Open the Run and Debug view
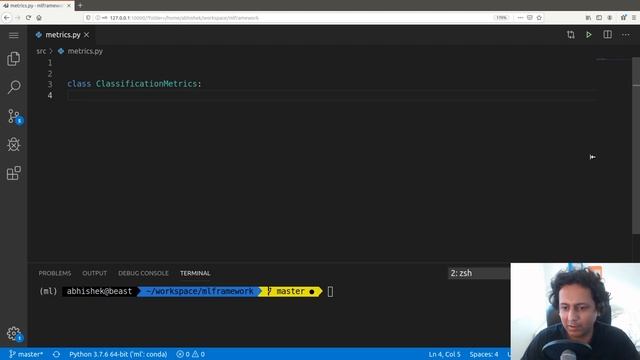The image size is (640, 360). click(13, 144)
